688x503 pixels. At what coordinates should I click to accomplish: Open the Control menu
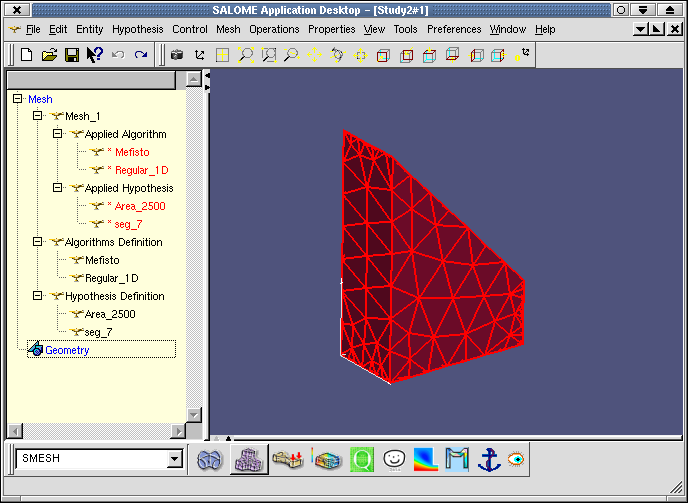[190, 29]
